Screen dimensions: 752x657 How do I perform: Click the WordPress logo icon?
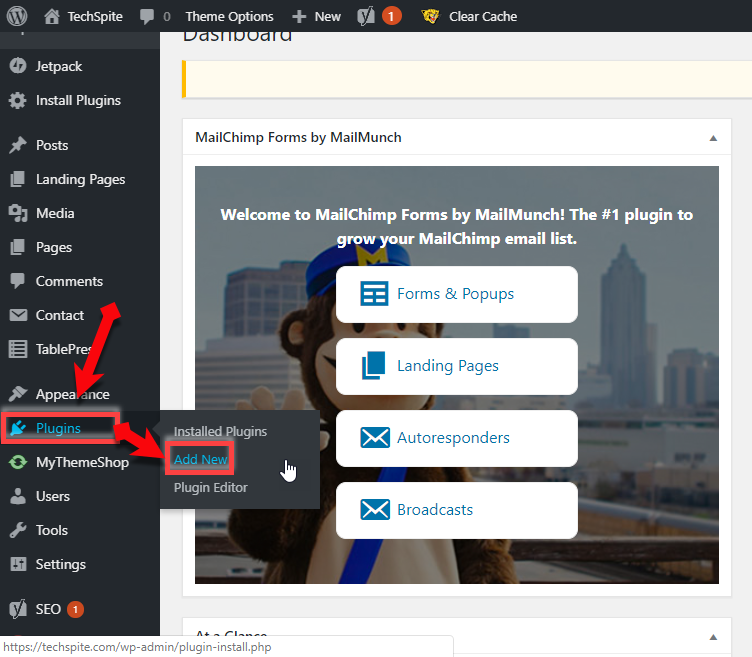17,16
